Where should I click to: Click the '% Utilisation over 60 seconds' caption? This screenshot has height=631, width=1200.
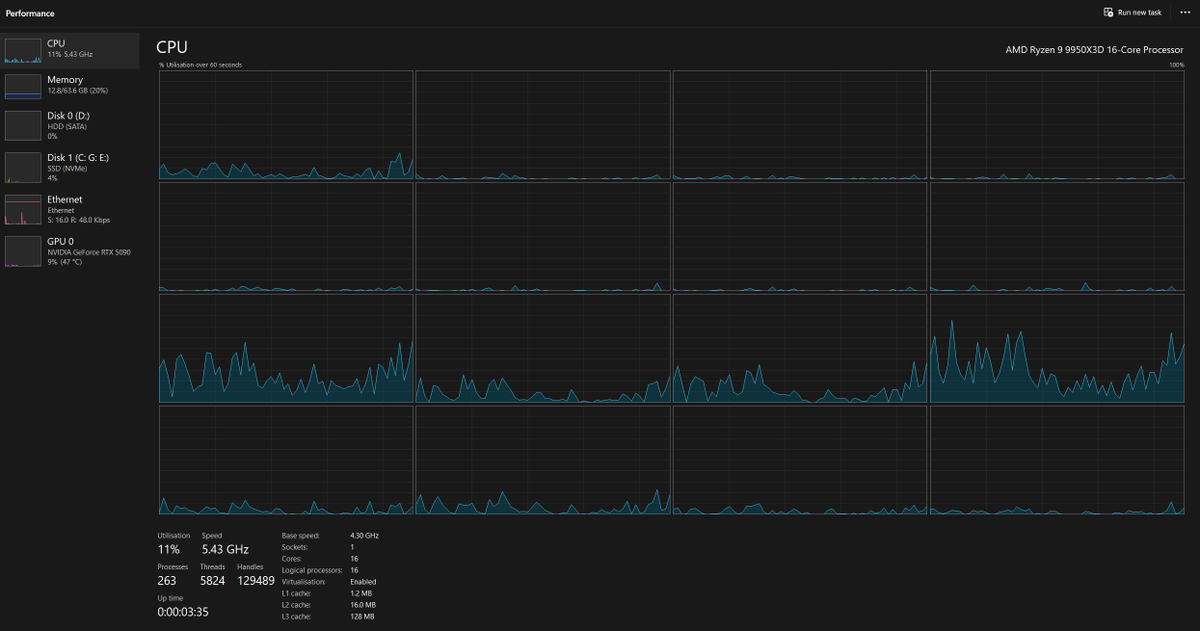pyautogui.click(x=200, y=65)
